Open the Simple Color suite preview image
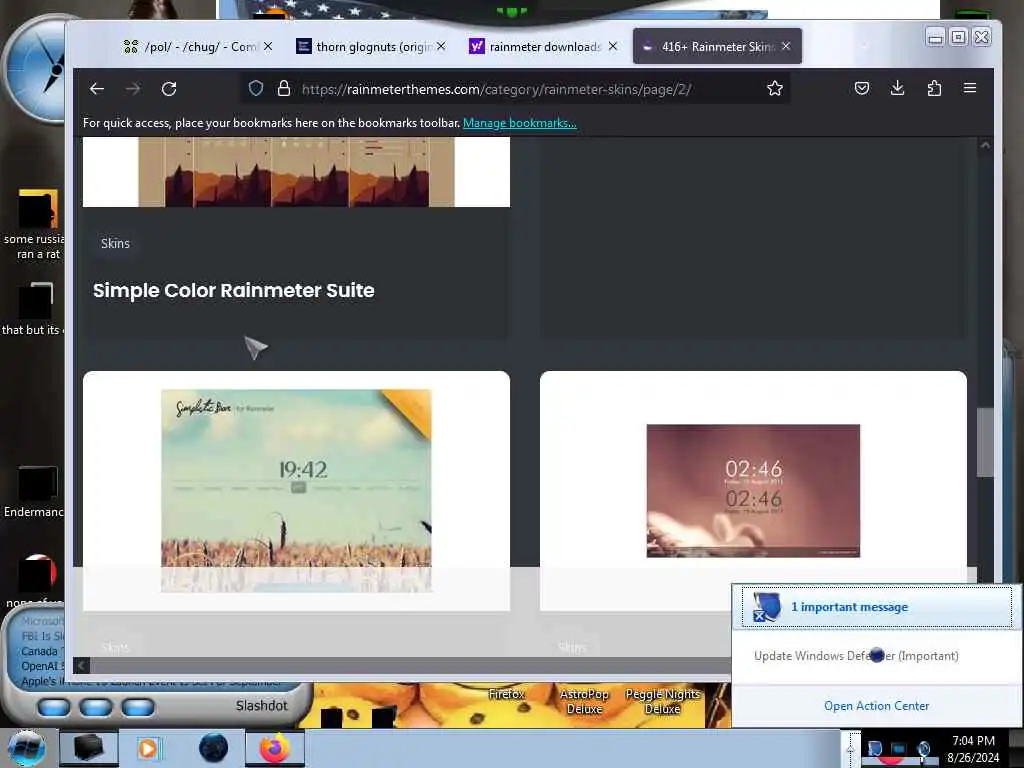Viewport: 1024px width, 768px height. [x=296, y=172]
